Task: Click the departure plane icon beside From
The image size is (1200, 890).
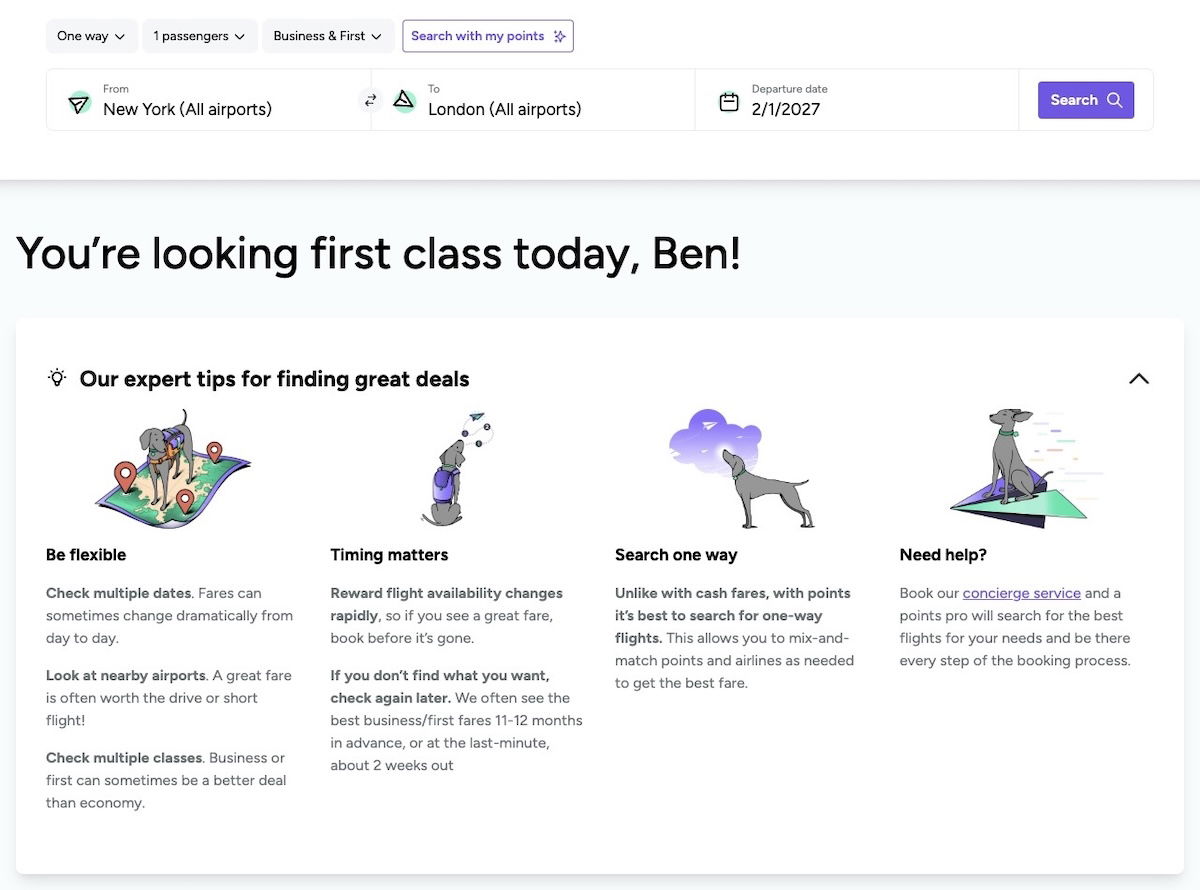Action: 79,102
